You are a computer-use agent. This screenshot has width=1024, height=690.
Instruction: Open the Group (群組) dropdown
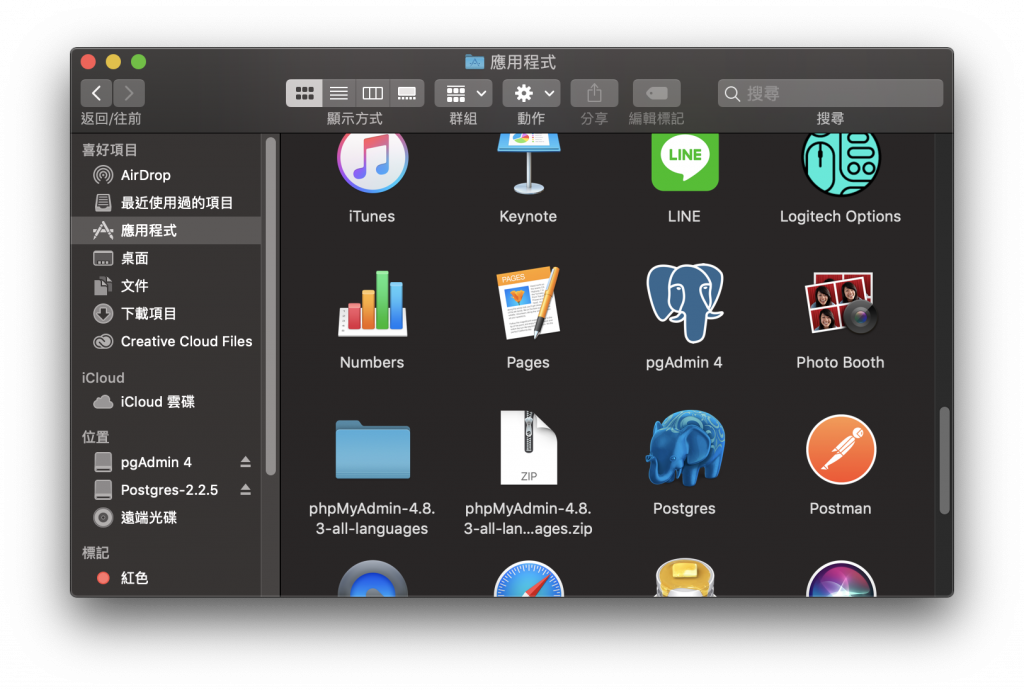pyautogui.click(x=464, y=93)
